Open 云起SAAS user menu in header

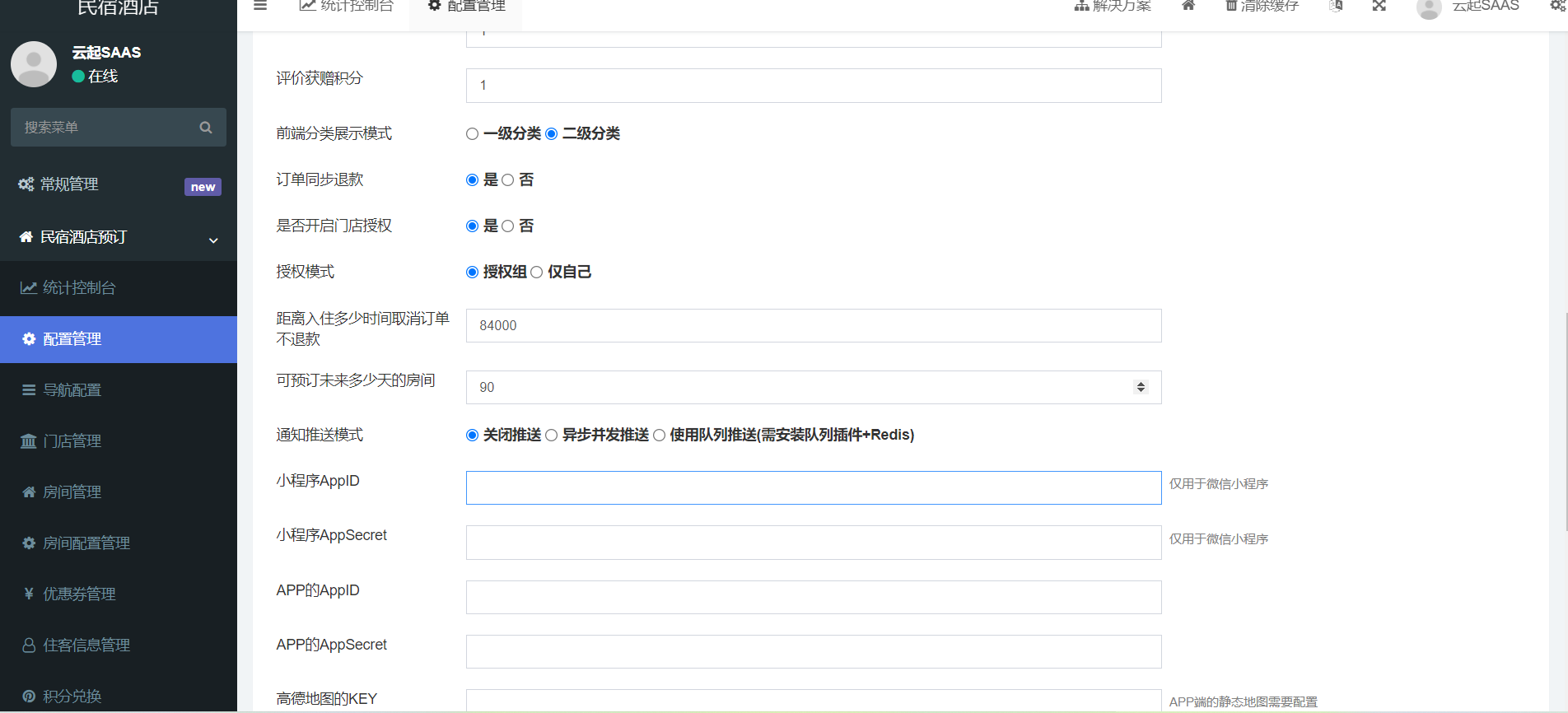[1468, 7]
